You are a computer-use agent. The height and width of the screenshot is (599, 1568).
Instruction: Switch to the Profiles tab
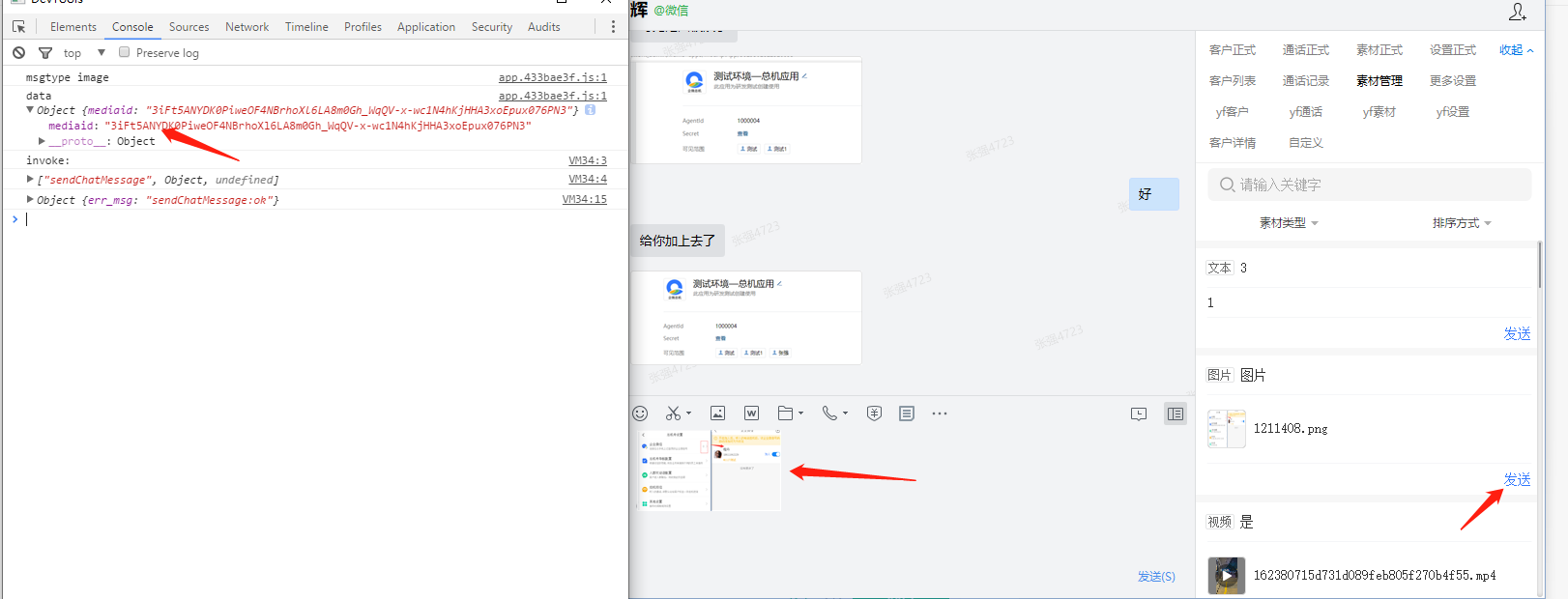[x=363, y=27]
